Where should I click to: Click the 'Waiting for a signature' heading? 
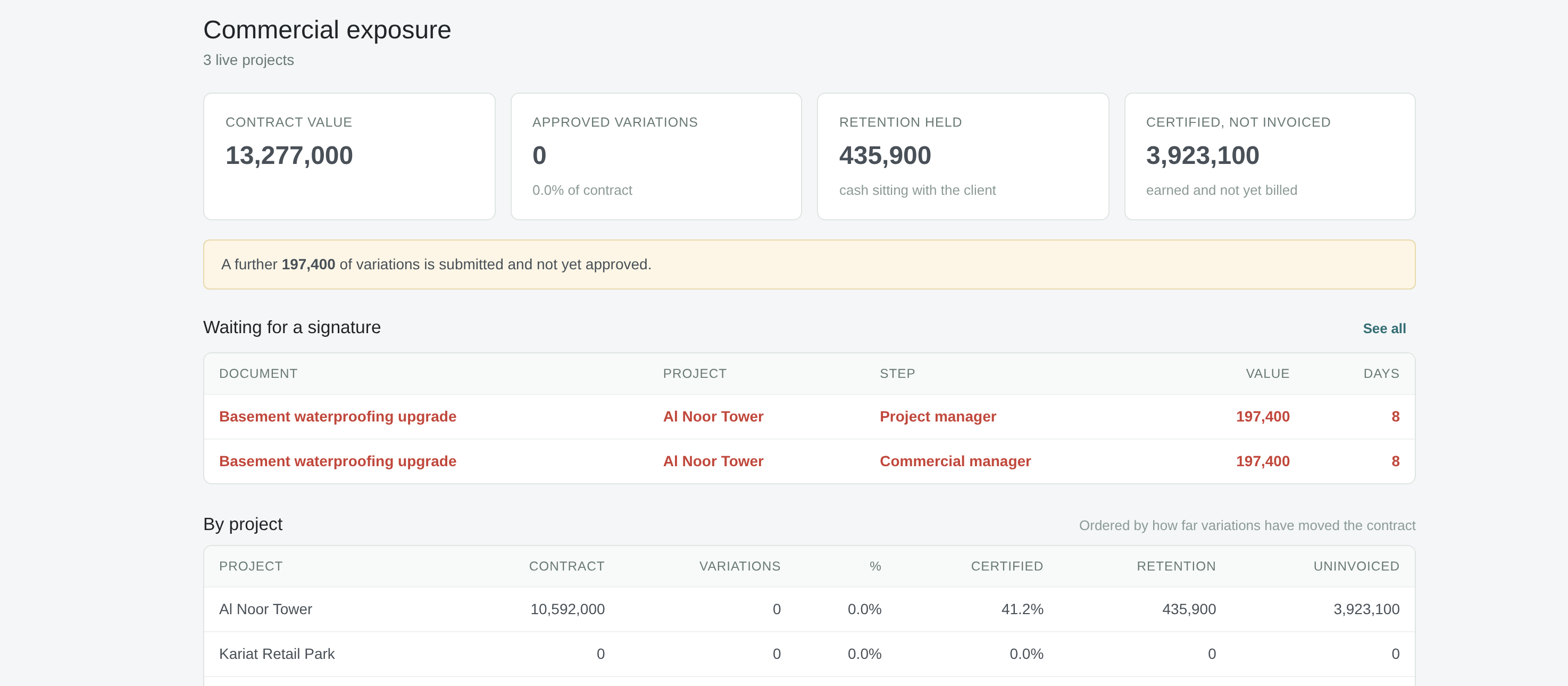coord(292,327)
